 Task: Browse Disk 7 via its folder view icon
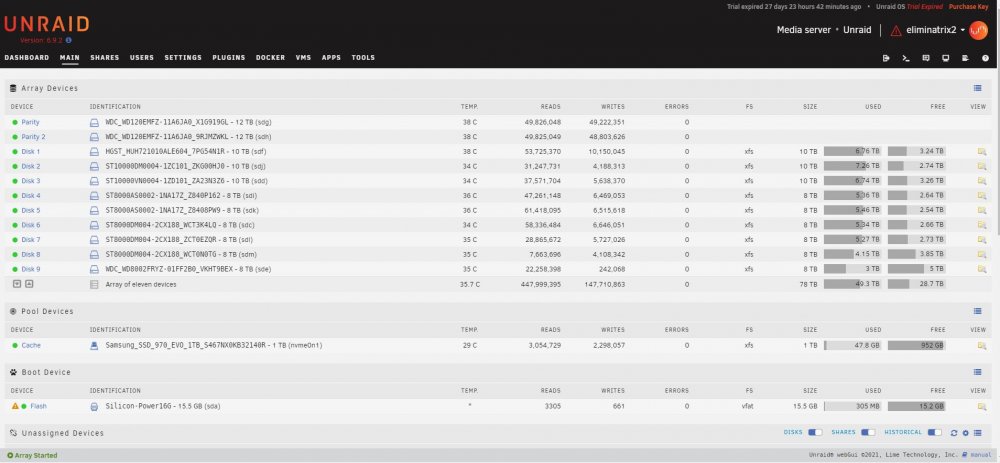click(x=982, y=240)
